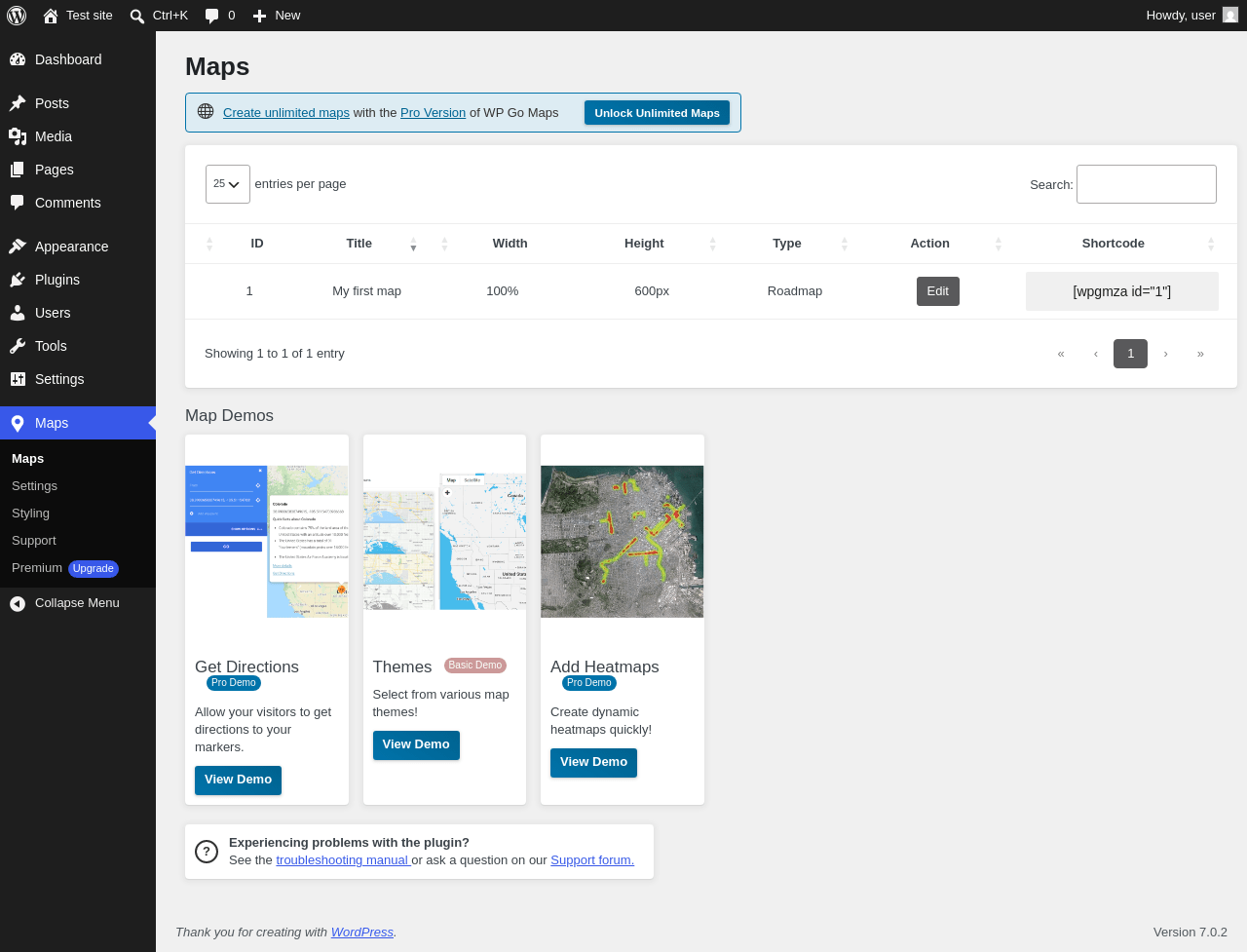The width and height of the screenshot is (1247, 952).
Task: Click the Tools wrench icon
Action: pos(18,346)
